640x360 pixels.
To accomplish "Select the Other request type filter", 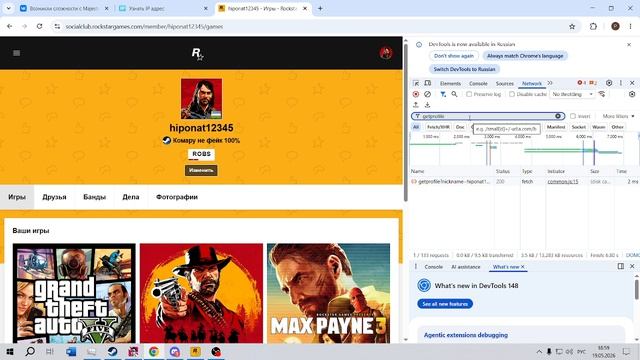I will click(x=618, y=127).
